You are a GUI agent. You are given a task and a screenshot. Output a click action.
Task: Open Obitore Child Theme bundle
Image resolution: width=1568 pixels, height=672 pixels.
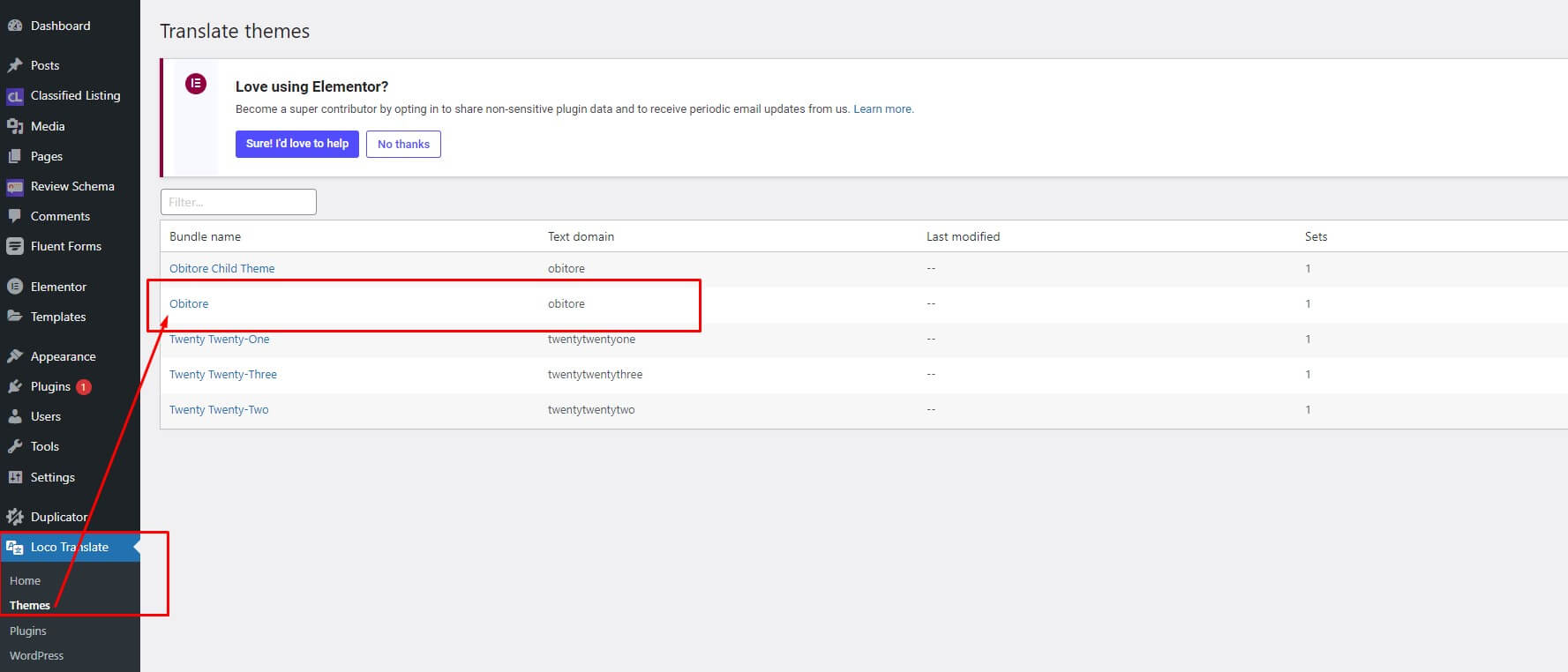[222, 268]
